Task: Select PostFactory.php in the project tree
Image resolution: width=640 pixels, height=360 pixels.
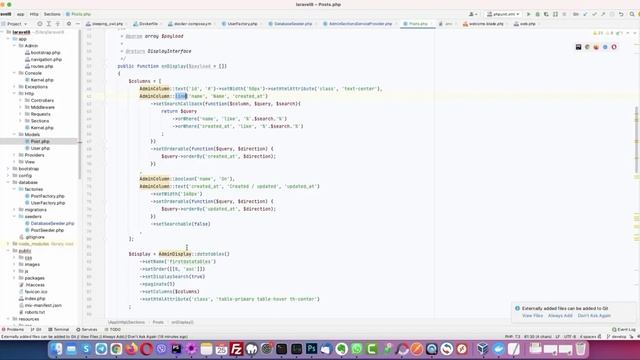Action: (x=47, y=196)
